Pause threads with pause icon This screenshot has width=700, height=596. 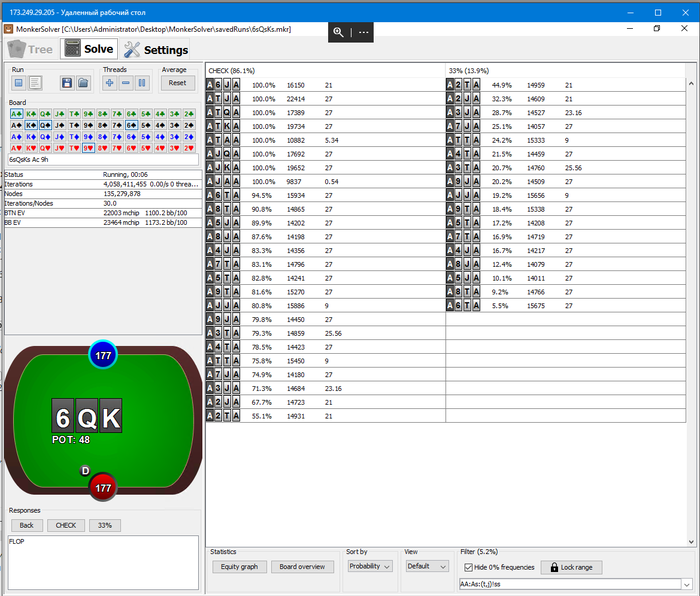142,83
